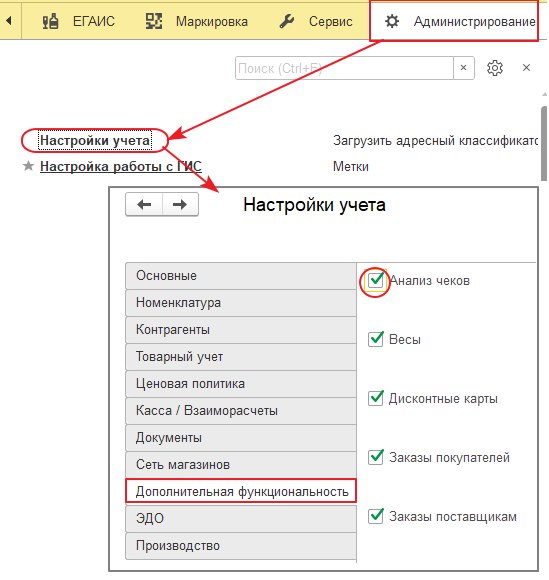Switch to the ЭДО tab
The height and width of the screenshot is (580, 549).
point(241,519)
